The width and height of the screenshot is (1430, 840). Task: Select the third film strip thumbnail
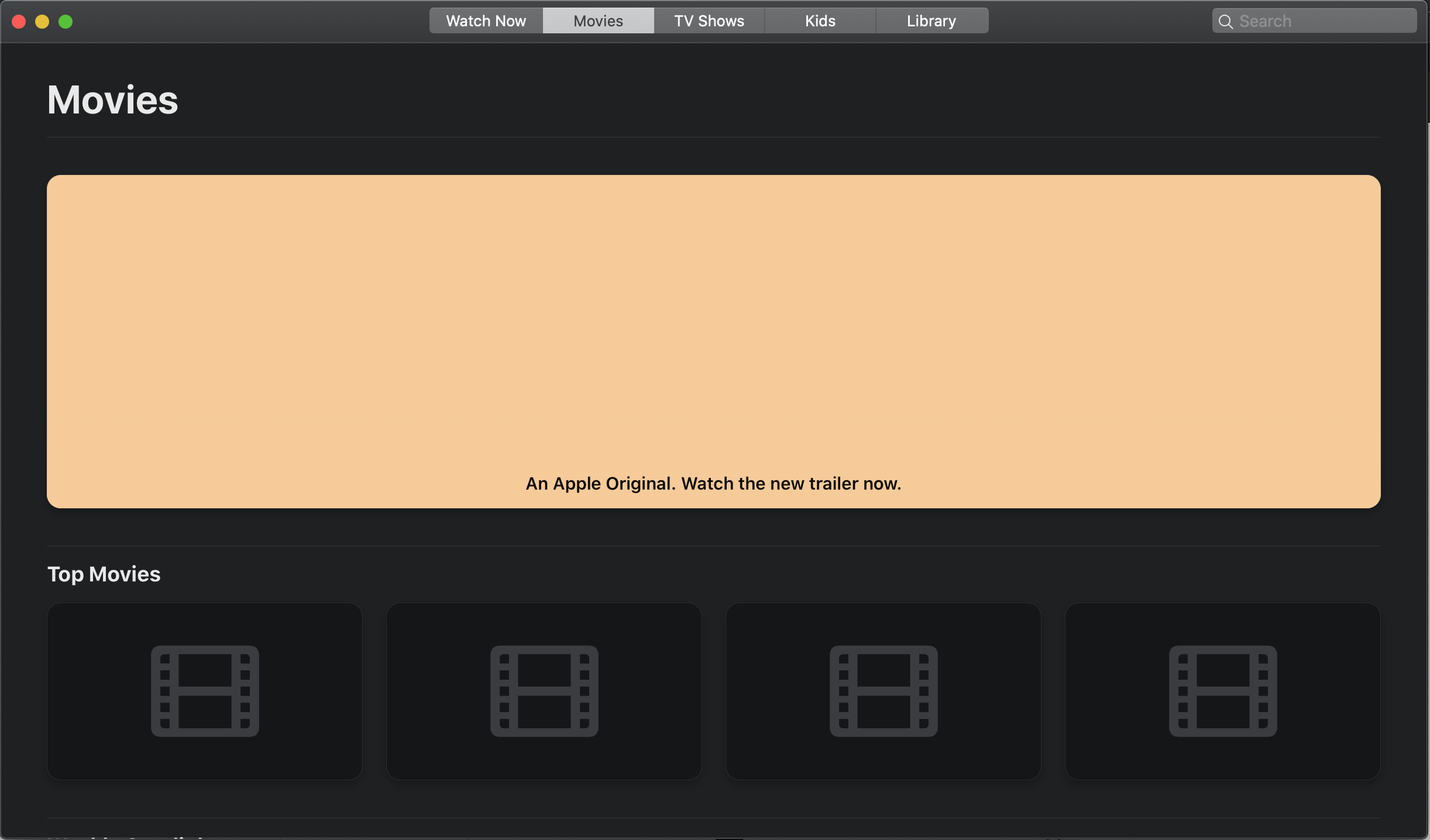884,691
